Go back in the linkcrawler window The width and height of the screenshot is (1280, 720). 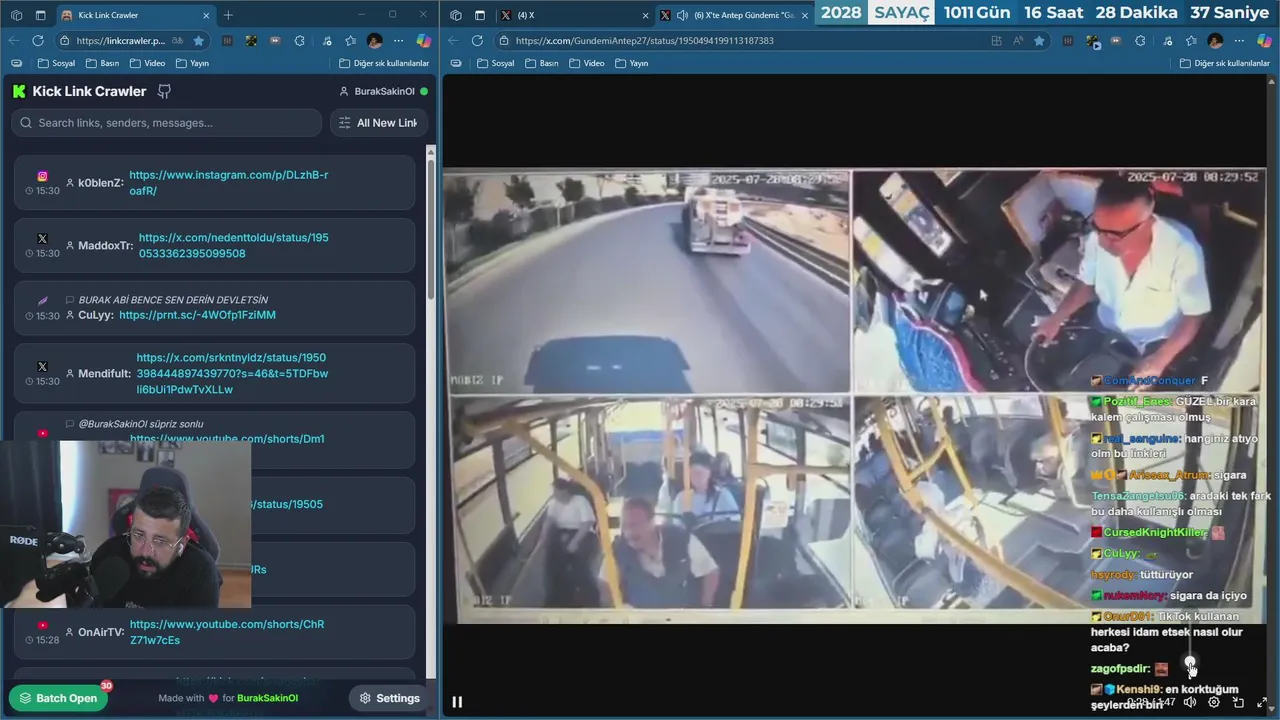[13, 40]
